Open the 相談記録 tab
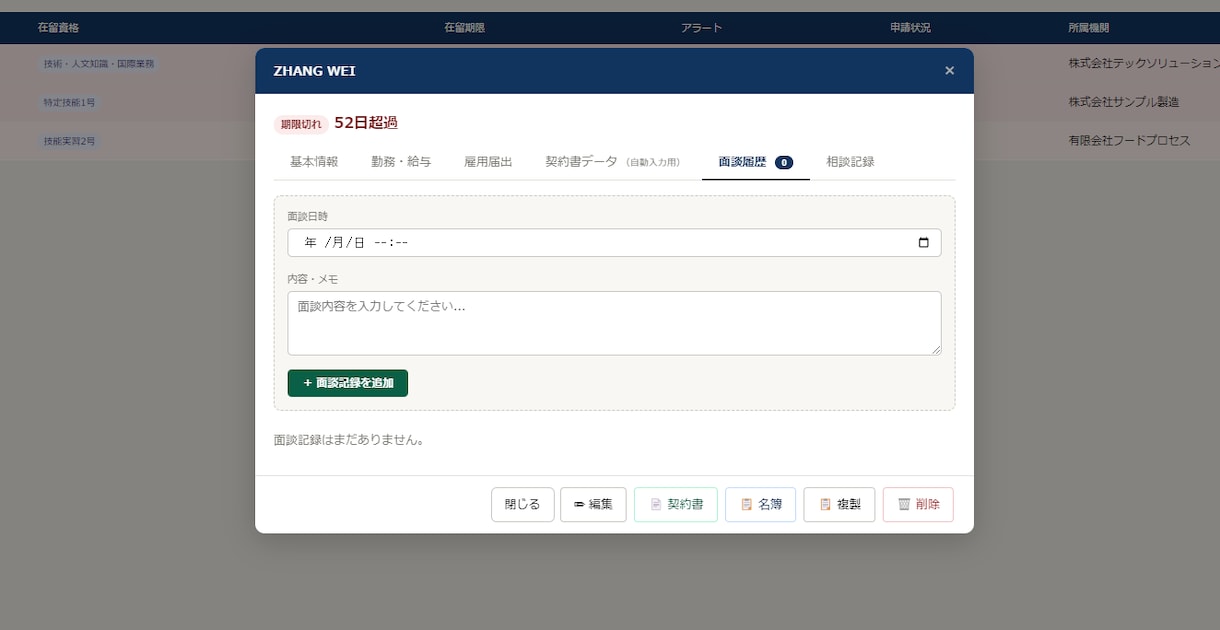1220x630 pixels. pyautogui.click(x=850, y=162)
